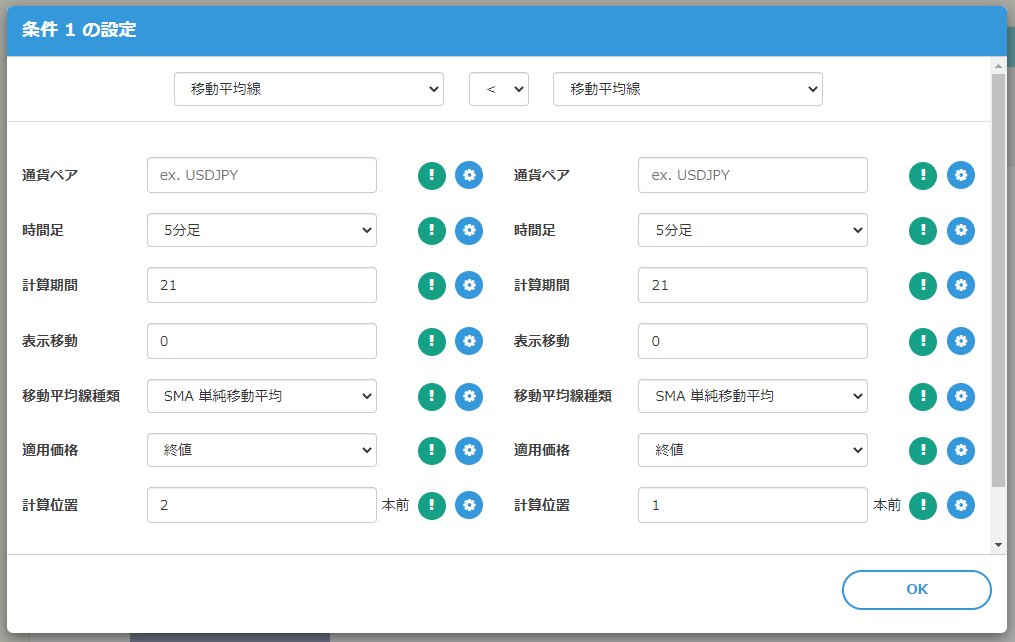The image size is (1015, 642).
Task: Expand the left 時間足 dropdown showing 5分足
Action: [x=262, y=230]
